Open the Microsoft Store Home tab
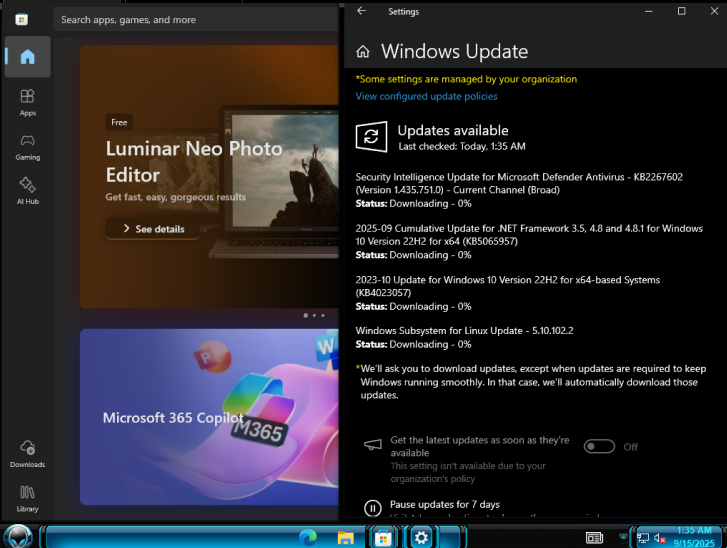 (27, 57)
